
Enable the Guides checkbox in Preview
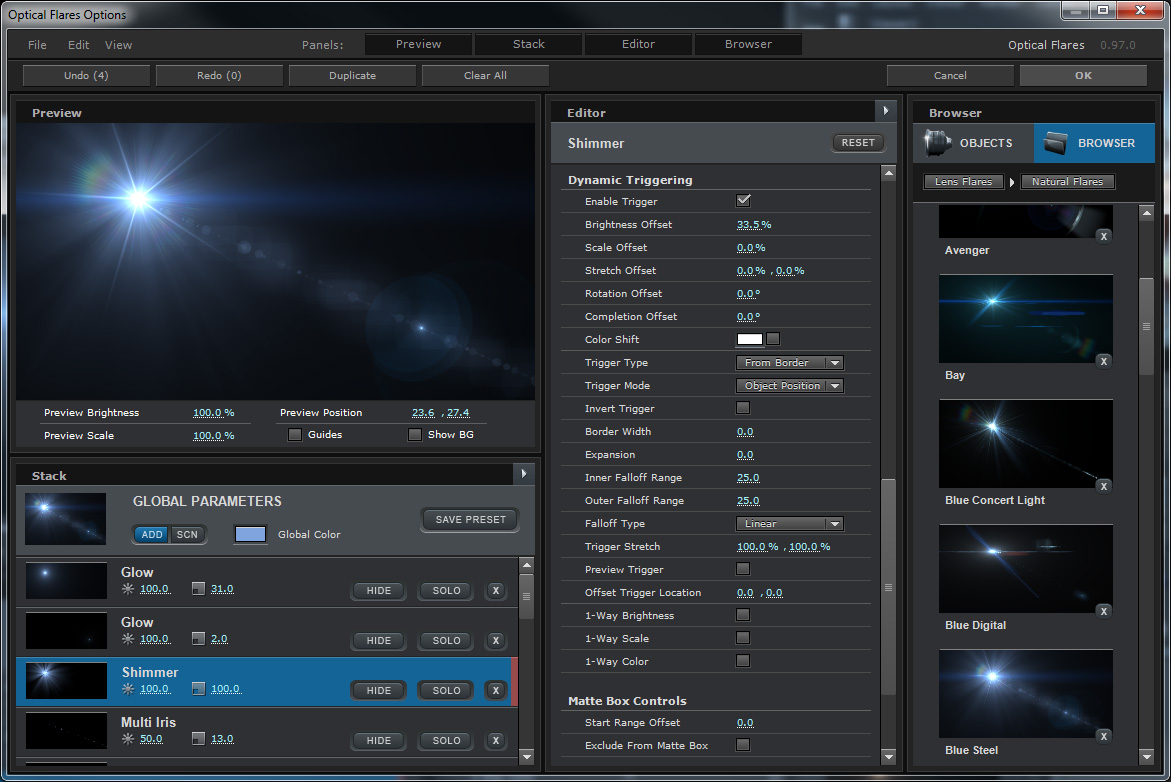click(294, 435)
